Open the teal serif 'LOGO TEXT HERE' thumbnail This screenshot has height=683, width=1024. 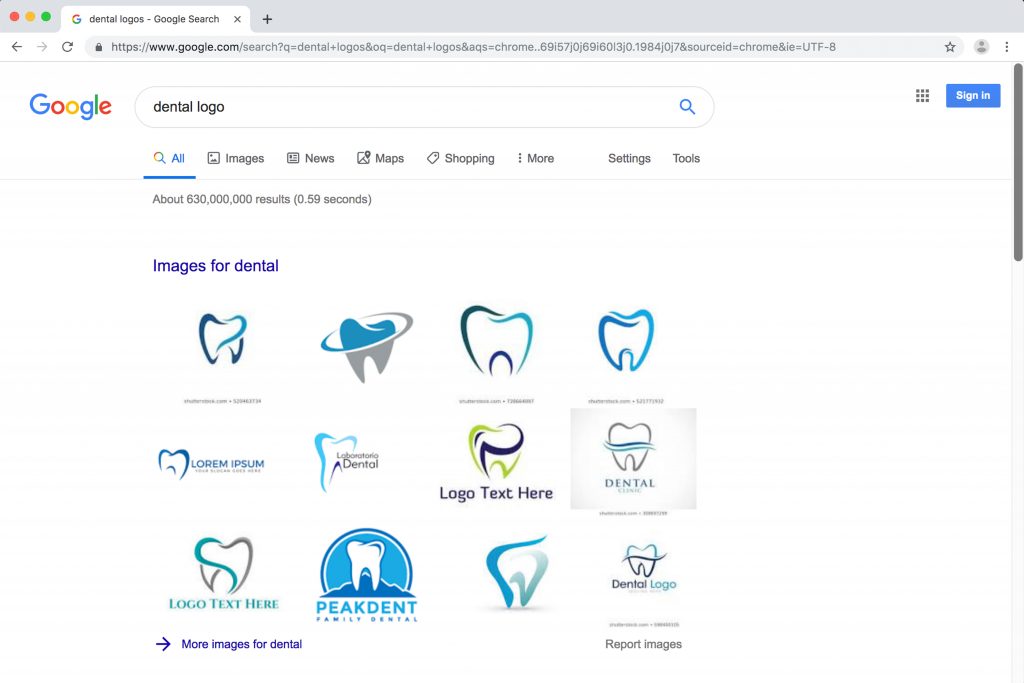pos(224,573)
